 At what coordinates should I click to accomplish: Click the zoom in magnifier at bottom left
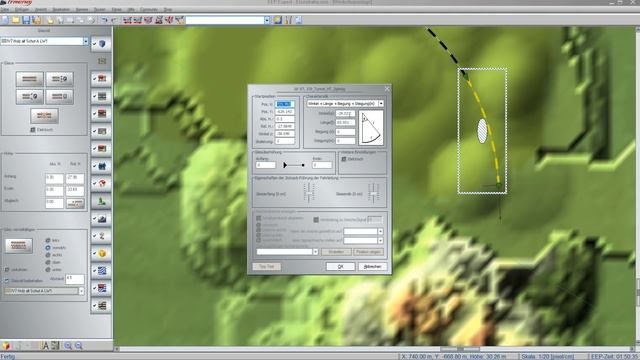click(x=68, y=346)
